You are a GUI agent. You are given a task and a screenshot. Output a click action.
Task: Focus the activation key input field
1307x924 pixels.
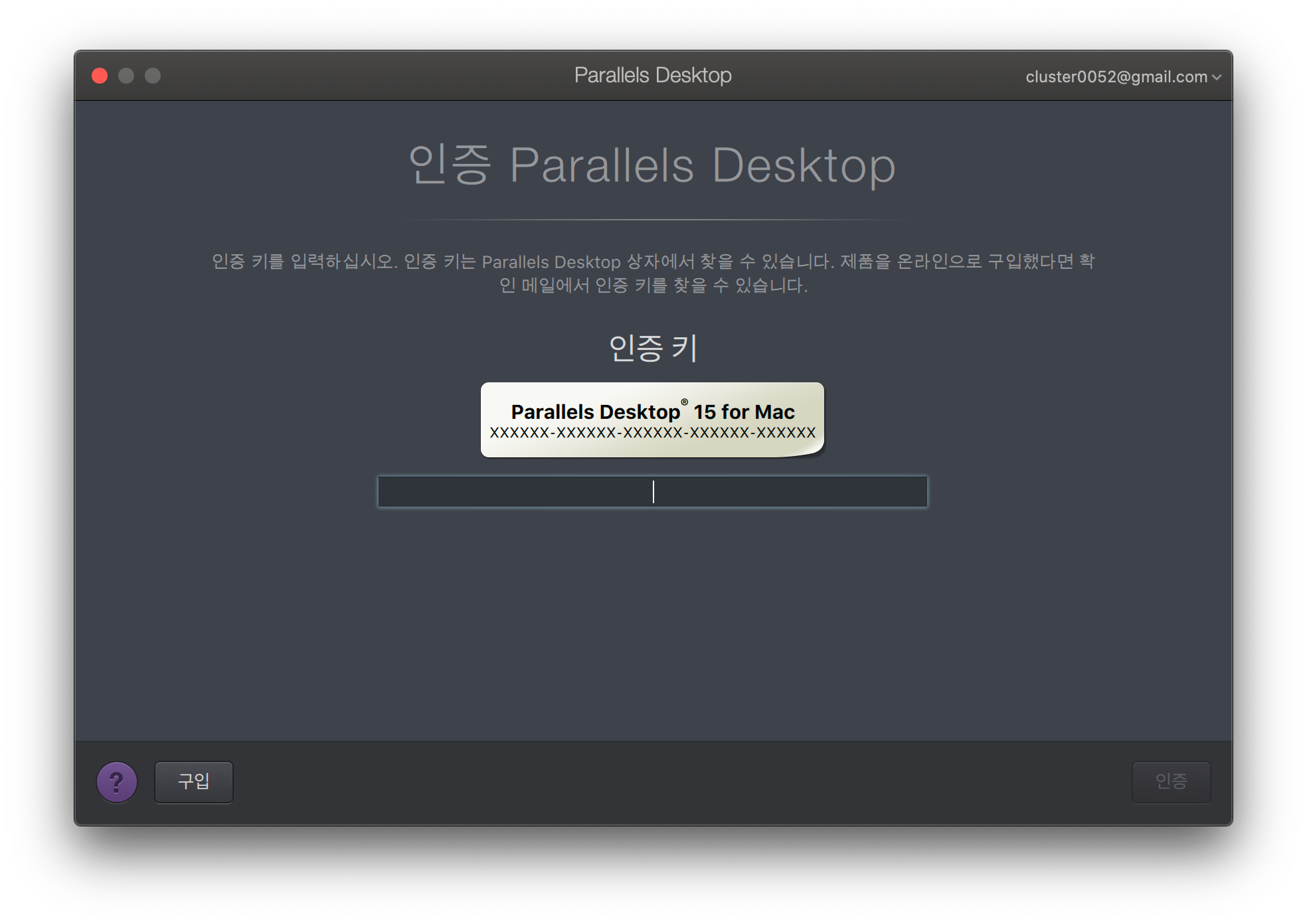click(652, 492)
